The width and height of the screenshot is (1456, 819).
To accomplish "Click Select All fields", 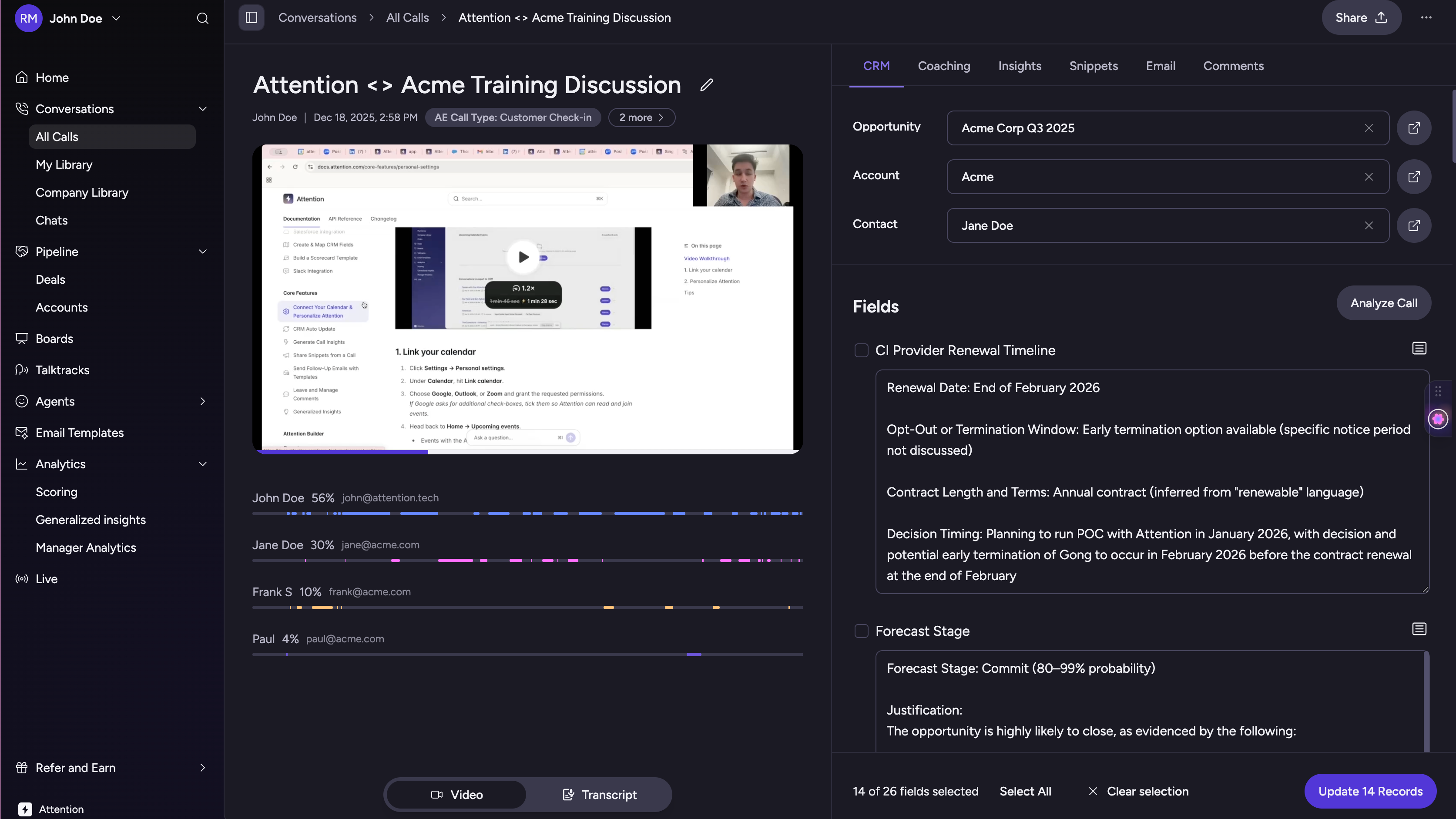I will (x=1025, y=791).
